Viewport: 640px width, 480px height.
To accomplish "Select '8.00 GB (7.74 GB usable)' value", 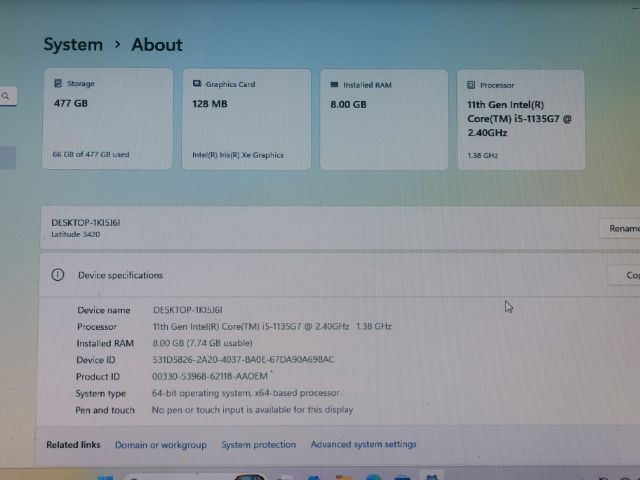I will 202,343.
